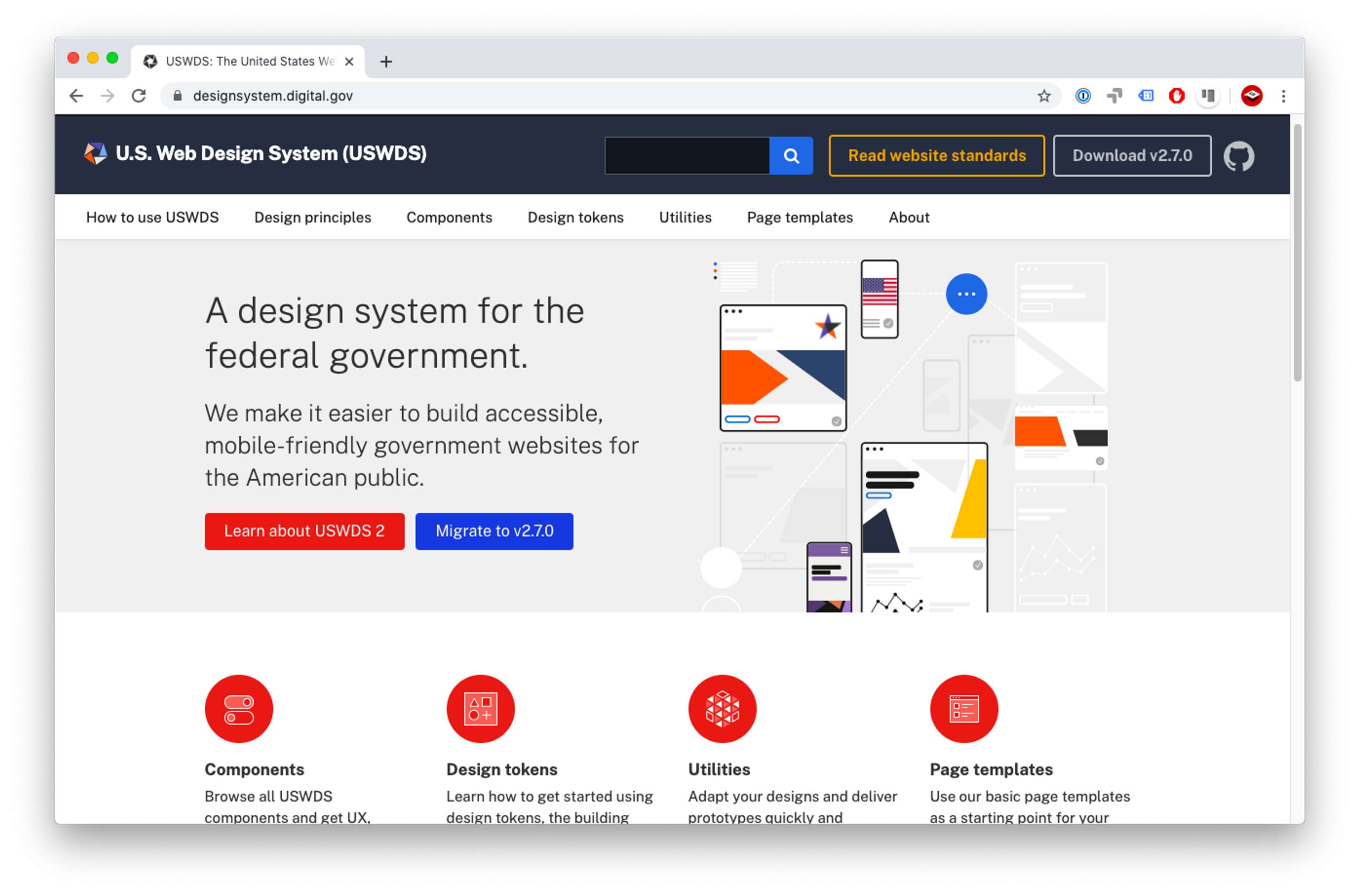This screenshot has height=896, width=1359.
Task: Click the browser forward arrow
Action: (x=107, y=96)
